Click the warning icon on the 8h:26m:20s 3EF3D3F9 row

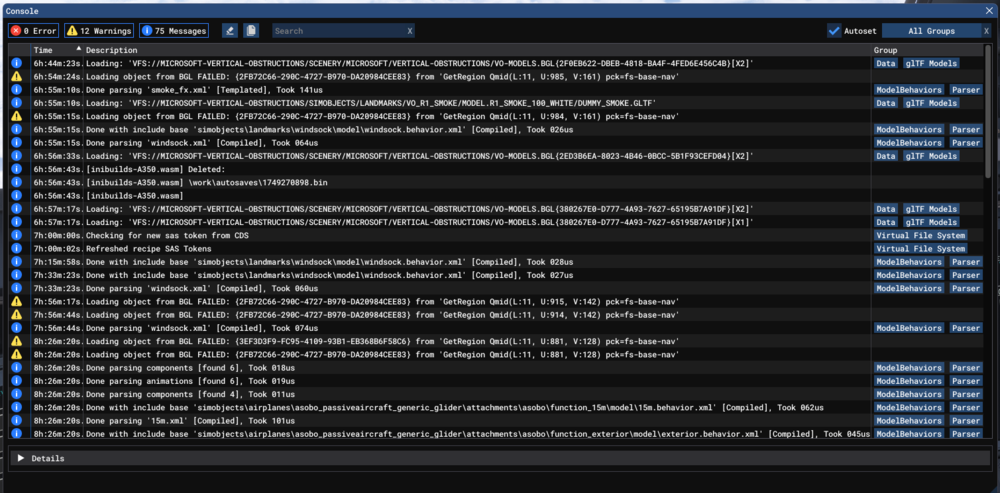[x=16, y=340]
